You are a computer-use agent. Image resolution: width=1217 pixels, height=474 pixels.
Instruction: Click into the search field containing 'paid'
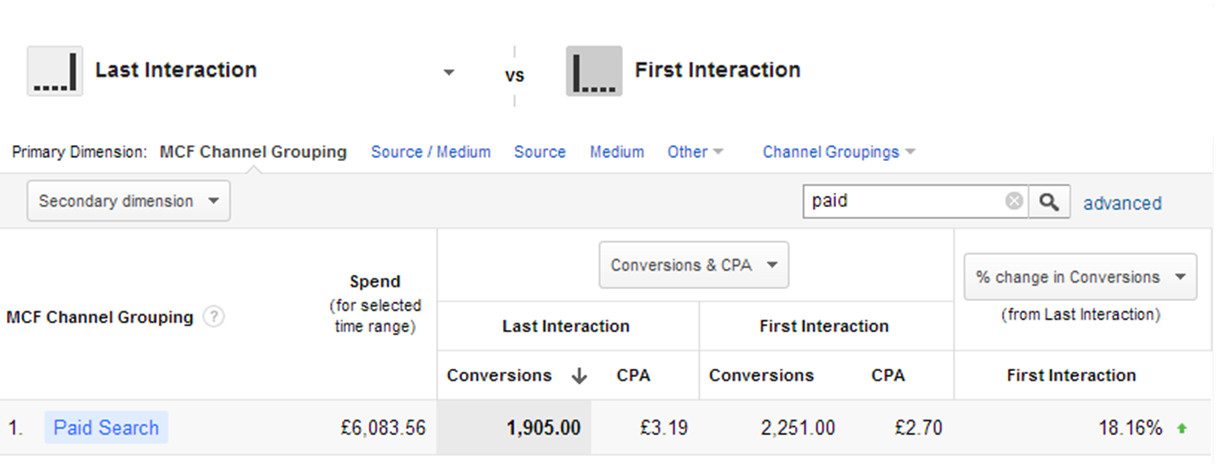pos(900,201)
